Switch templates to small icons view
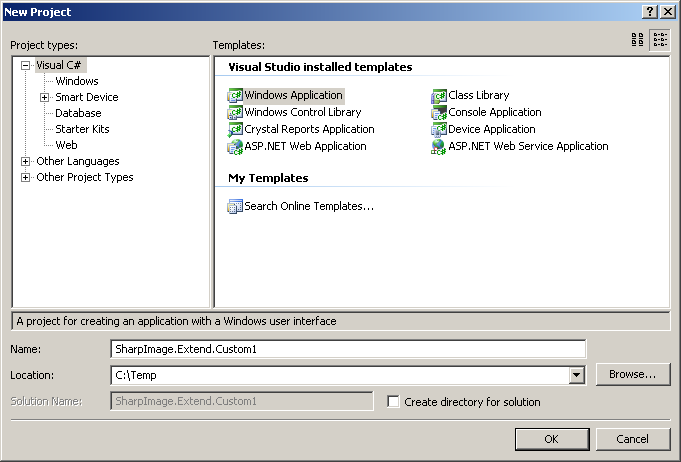 (x=660, y=40)
